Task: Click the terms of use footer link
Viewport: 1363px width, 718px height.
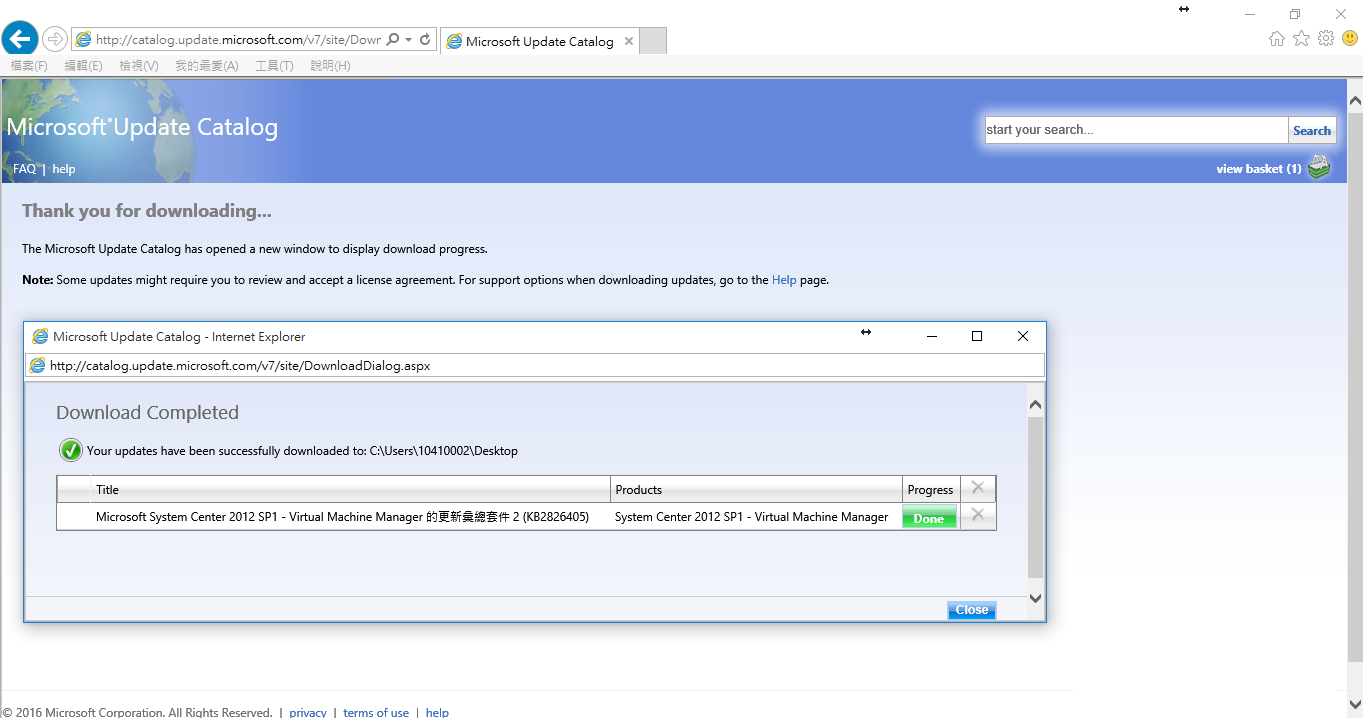Action: point(376,712)
